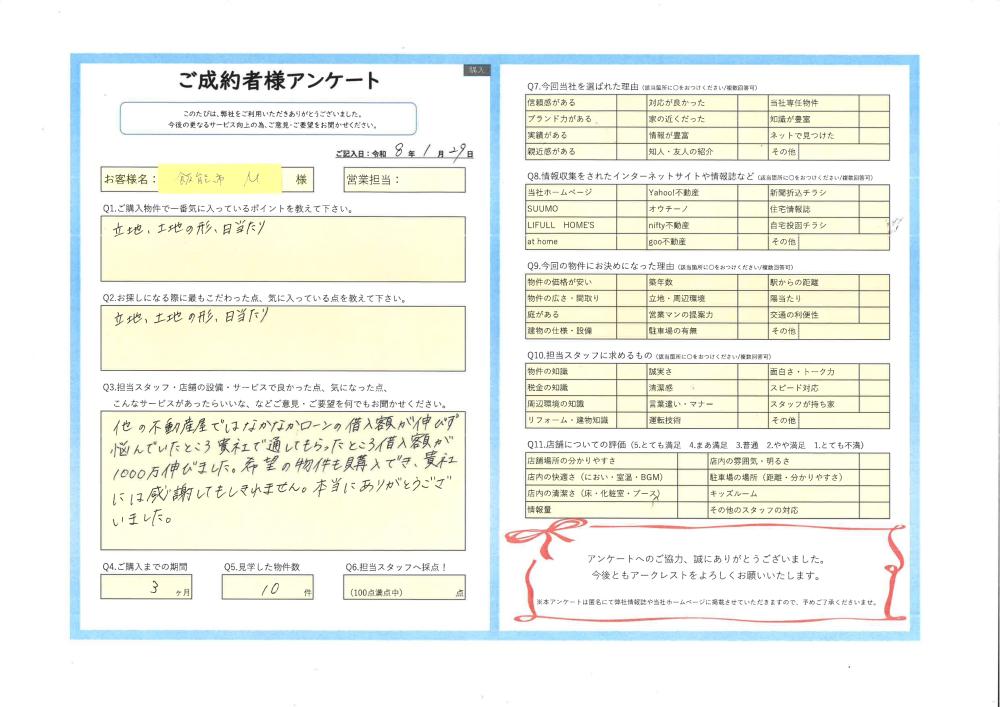Tick the 対応が良かった checkbox cell
The height and width of the screenshot is (707, 1000).
pyautogui.click(x=751, y=103)
